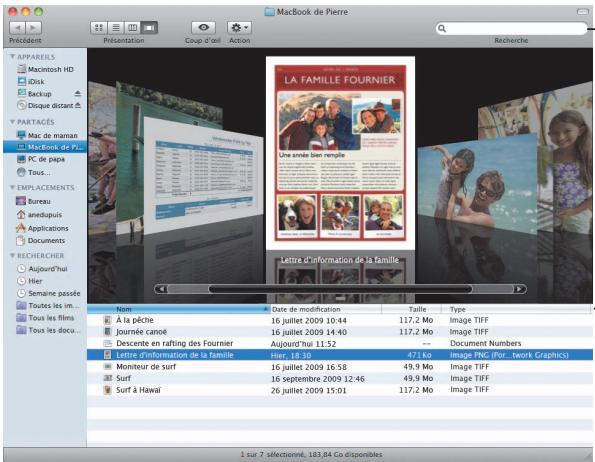The image size is (595, 462).
Task: Click Cover Flow right scroll arrow
Action: pos(519,289)
